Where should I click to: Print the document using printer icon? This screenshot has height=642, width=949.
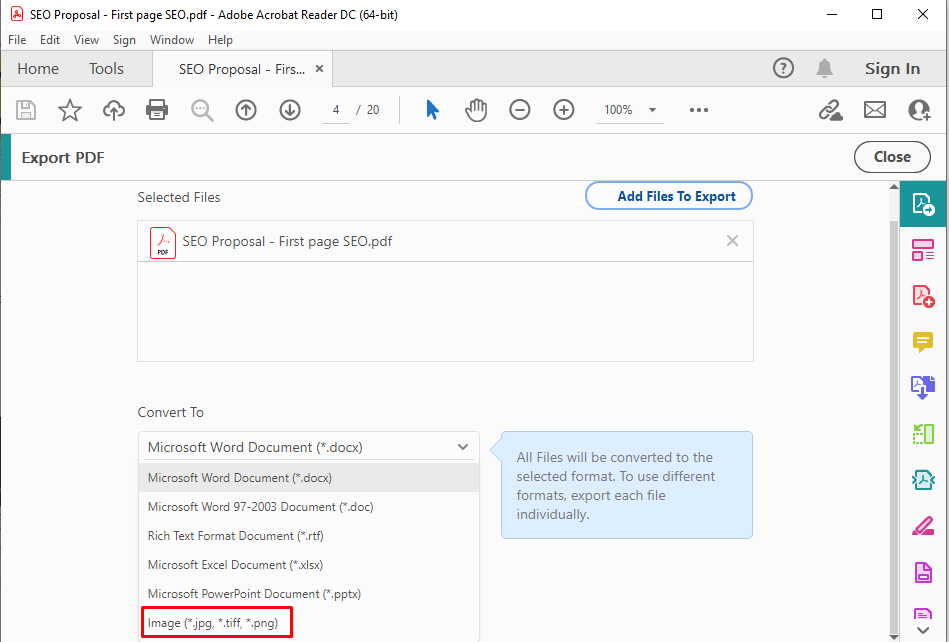coord(157,110)
